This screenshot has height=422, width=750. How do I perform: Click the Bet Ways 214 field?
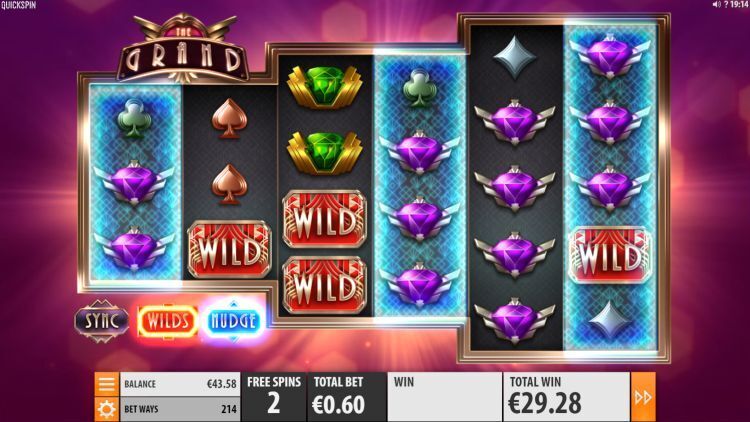(x=180, y=409)
